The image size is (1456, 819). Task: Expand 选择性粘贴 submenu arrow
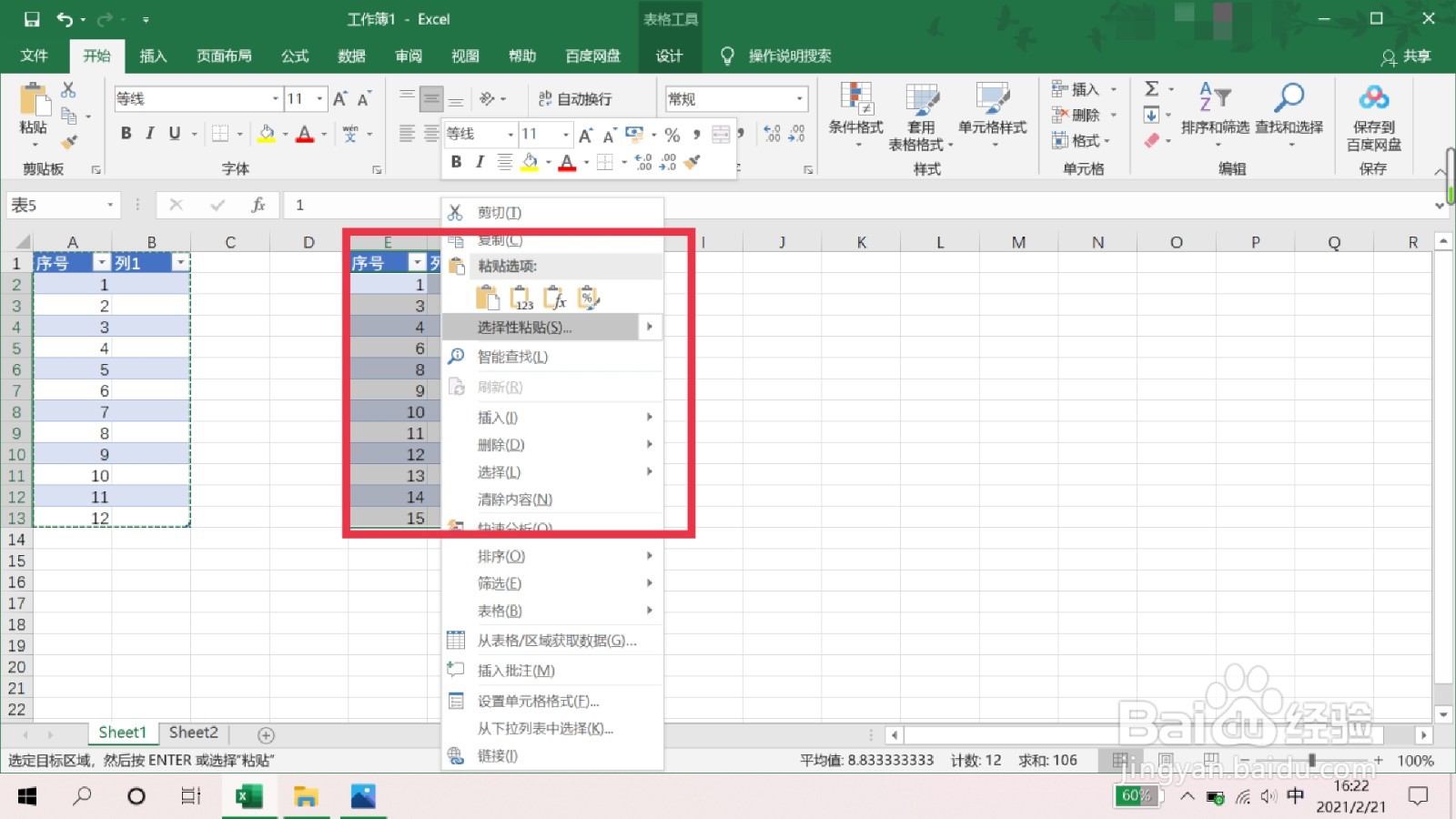coord(650,327)
